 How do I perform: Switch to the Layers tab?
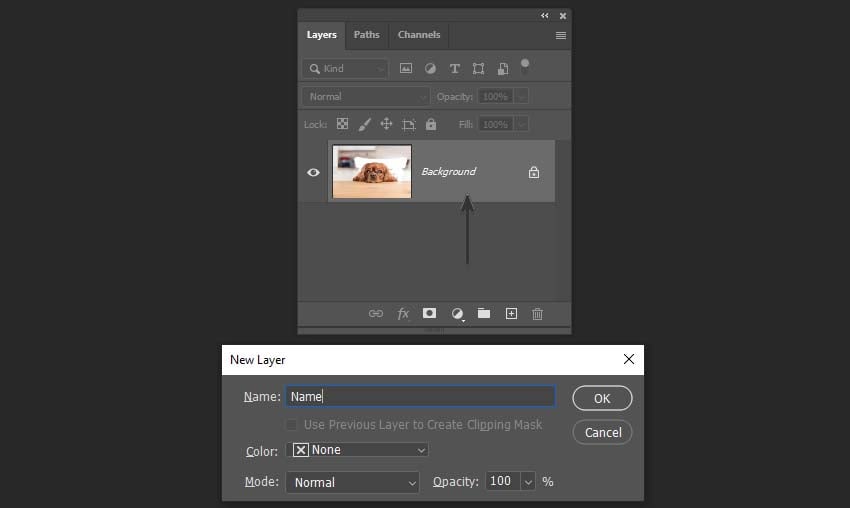[x=321, y=35]
